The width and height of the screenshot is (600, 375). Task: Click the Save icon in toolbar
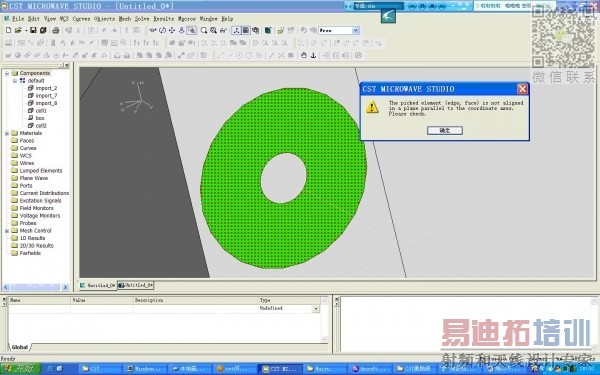[x=33, y=30]
